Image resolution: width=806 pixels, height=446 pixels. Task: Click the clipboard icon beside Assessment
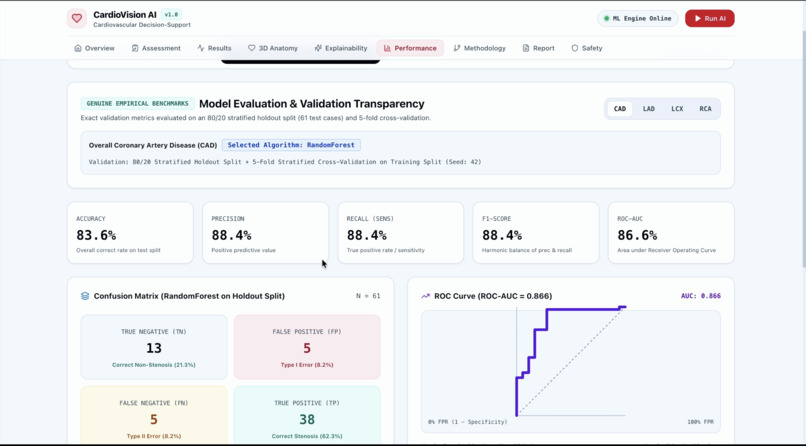tap(135, 48)
